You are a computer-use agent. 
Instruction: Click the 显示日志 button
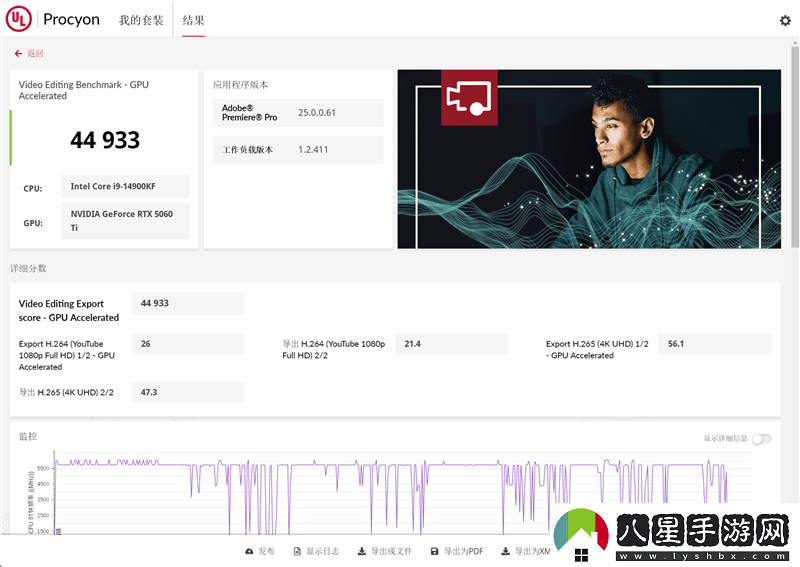click(x=322, y=551)
